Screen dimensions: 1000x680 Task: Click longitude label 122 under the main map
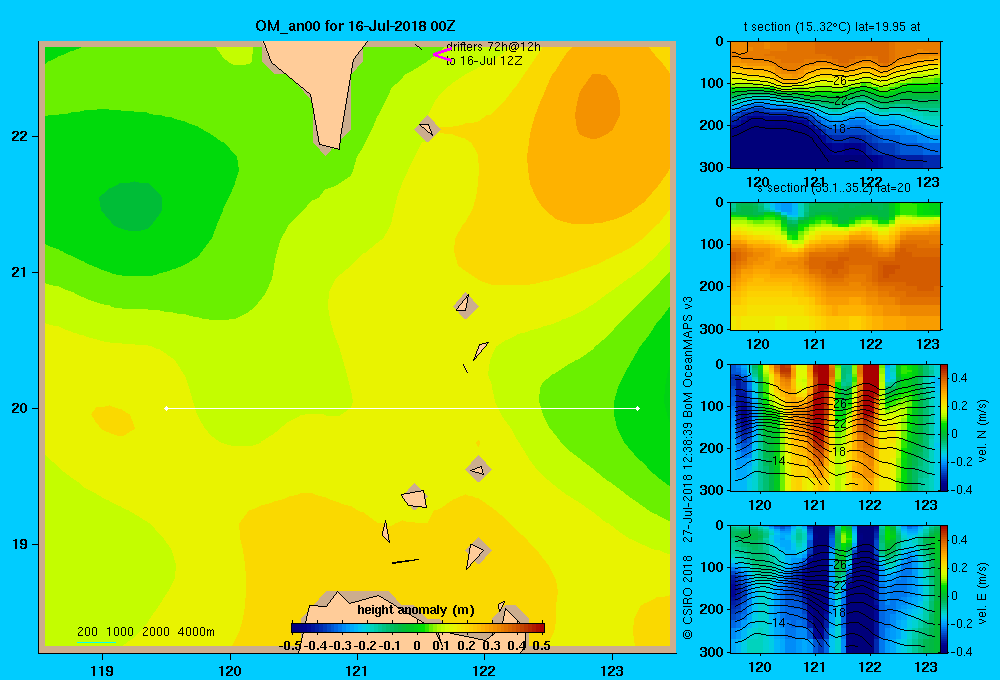484,670
